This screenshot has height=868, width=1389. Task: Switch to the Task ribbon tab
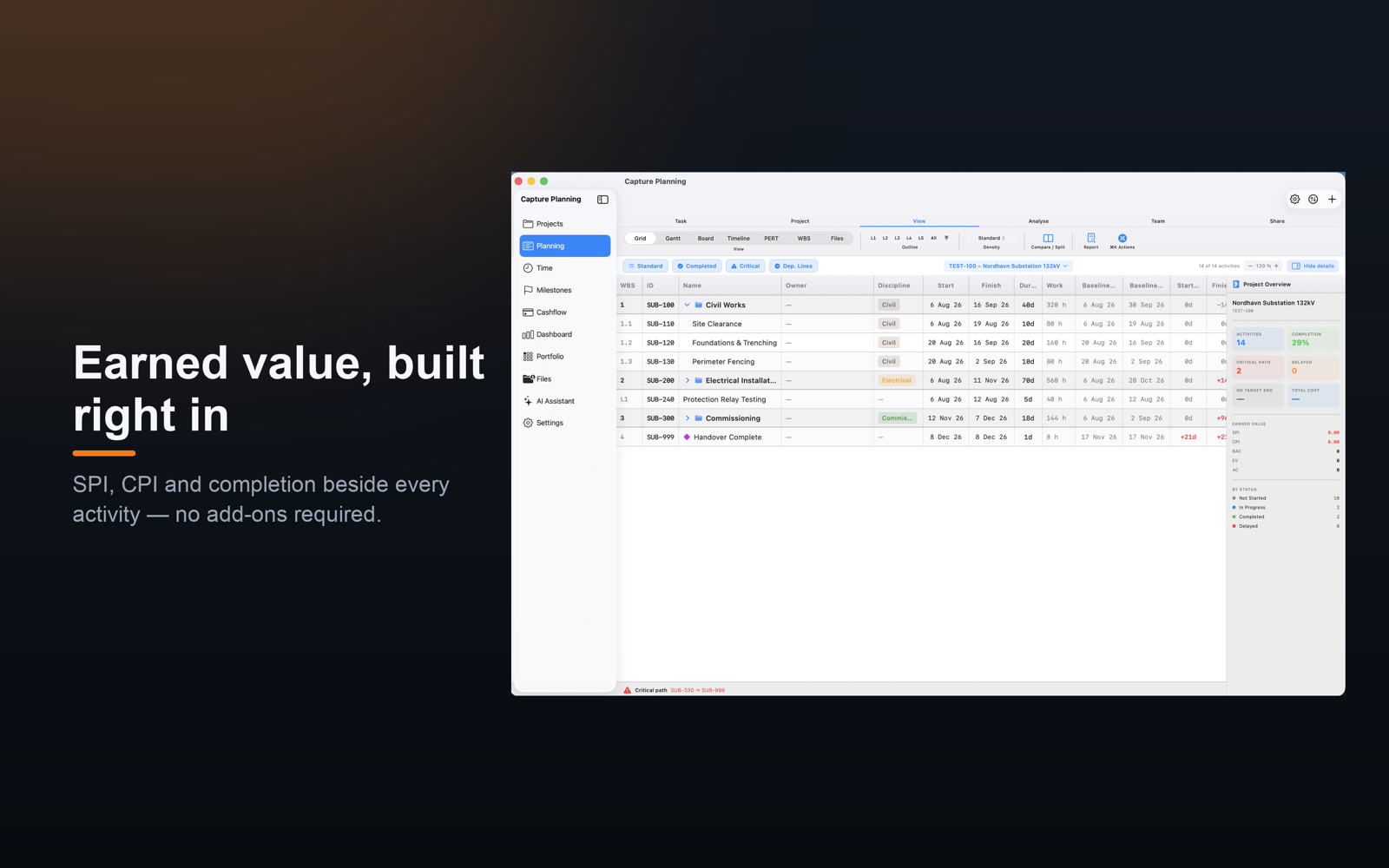pos(681,221)
